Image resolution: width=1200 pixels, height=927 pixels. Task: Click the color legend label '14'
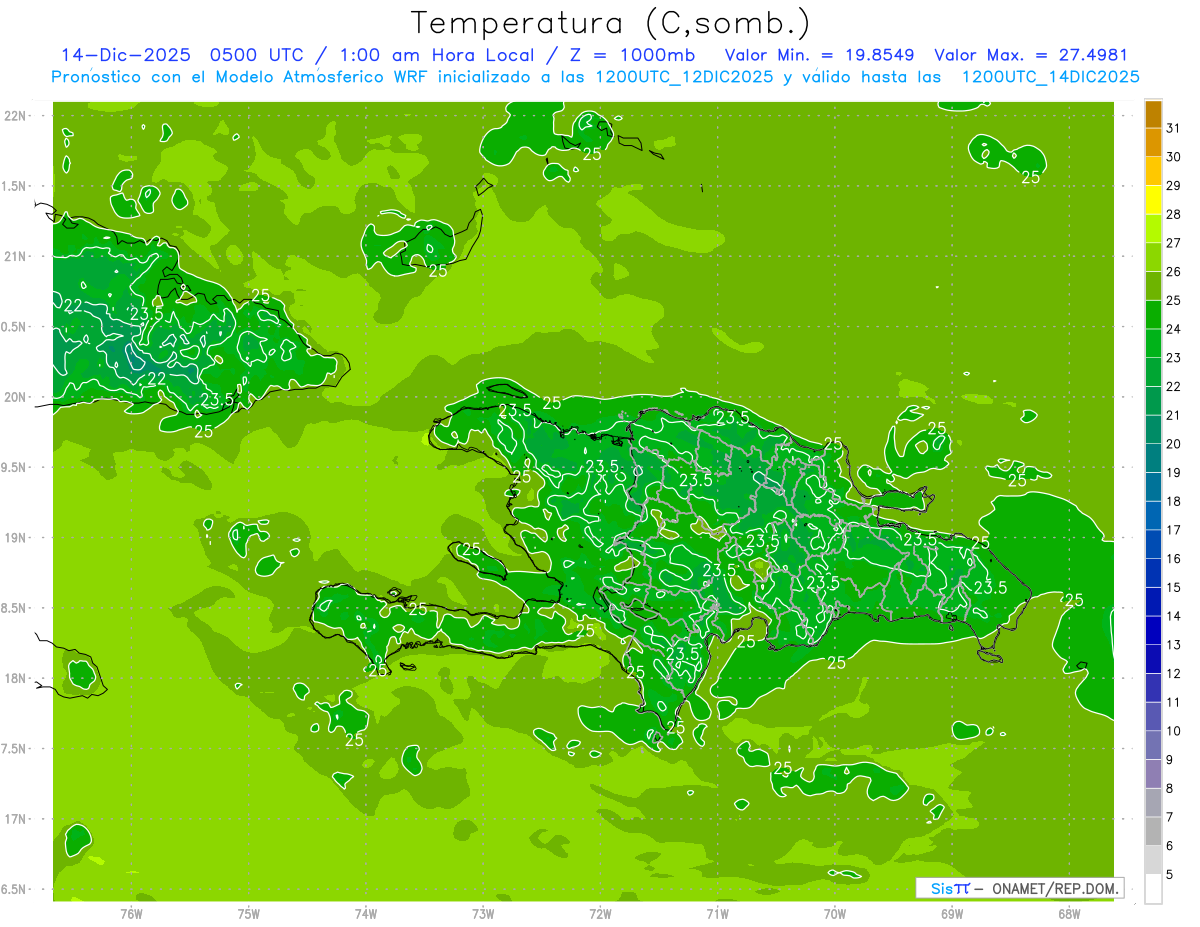click(x=1174, y=616)
